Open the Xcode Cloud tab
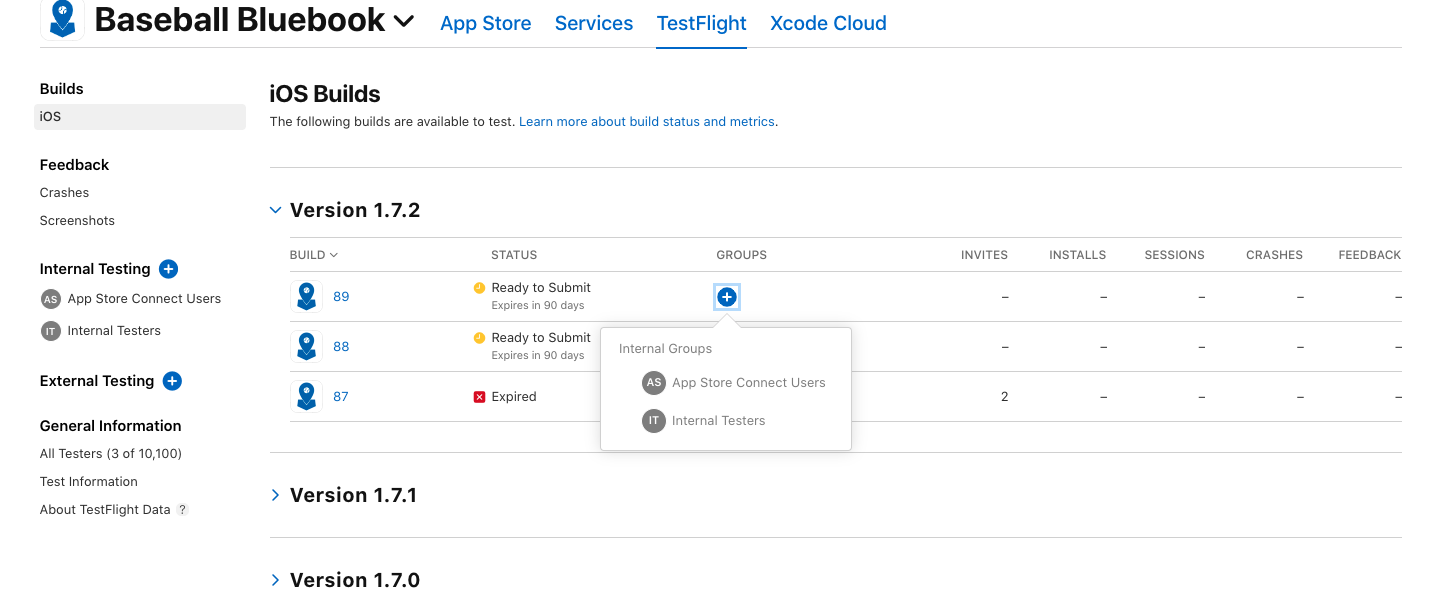This screenshot has height=608, width=1452. 828,23
